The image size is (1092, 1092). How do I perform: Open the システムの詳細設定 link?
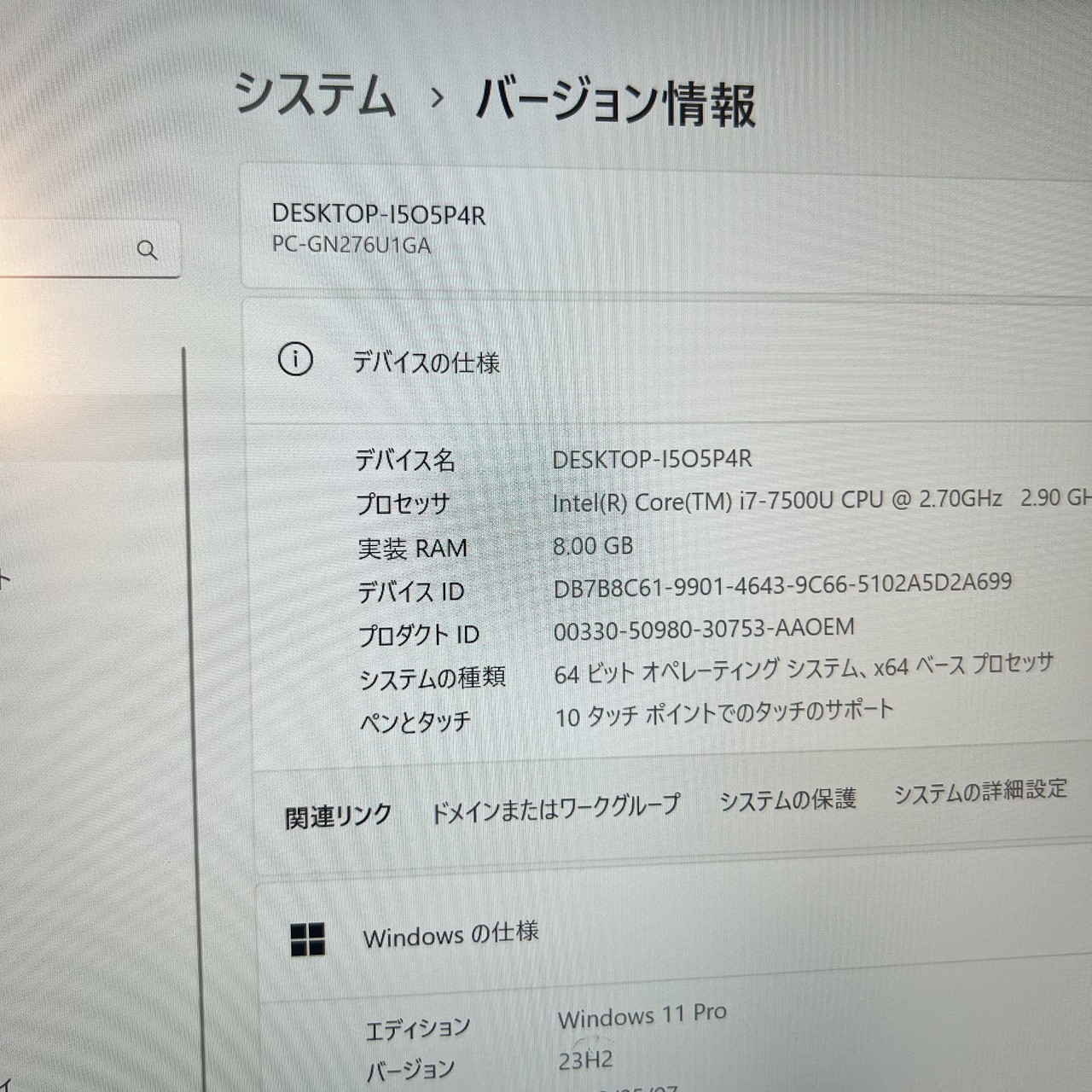(980, 791)
